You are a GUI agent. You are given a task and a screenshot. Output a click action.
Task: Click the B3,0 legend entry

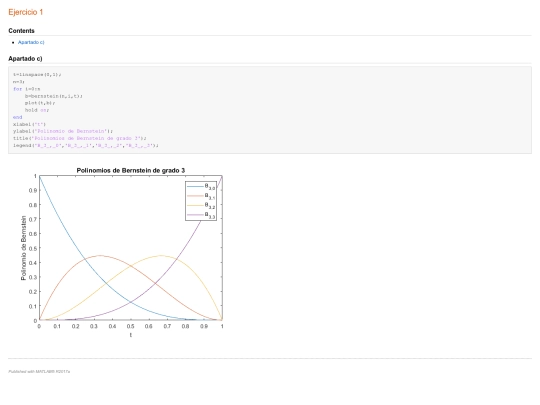coord(201,186)
